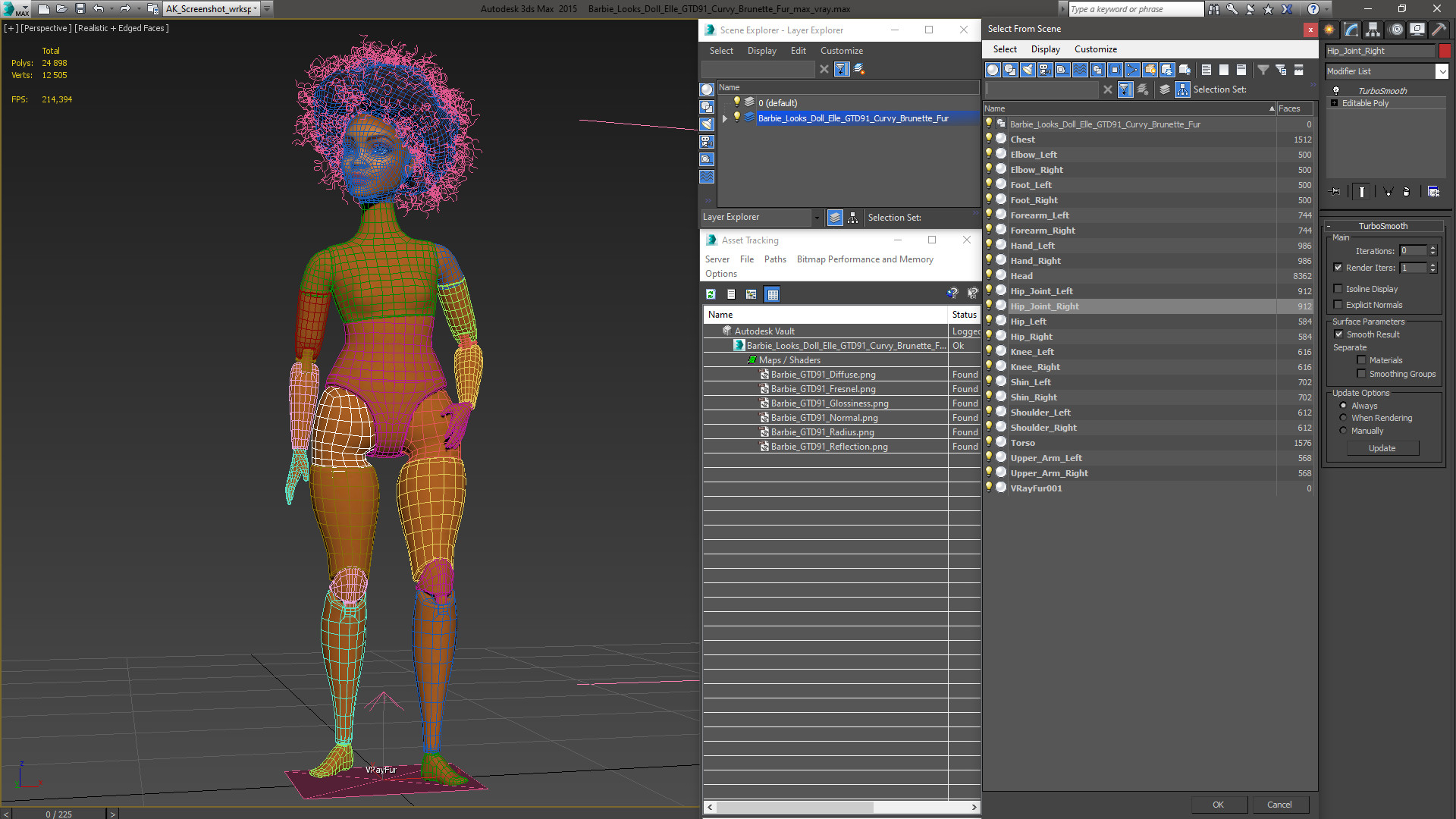Viewport: 1456px width, 819px height.
Task: Toggle Display Shapes filter in Select From Scene
Action: click(x=1010, y=70)
